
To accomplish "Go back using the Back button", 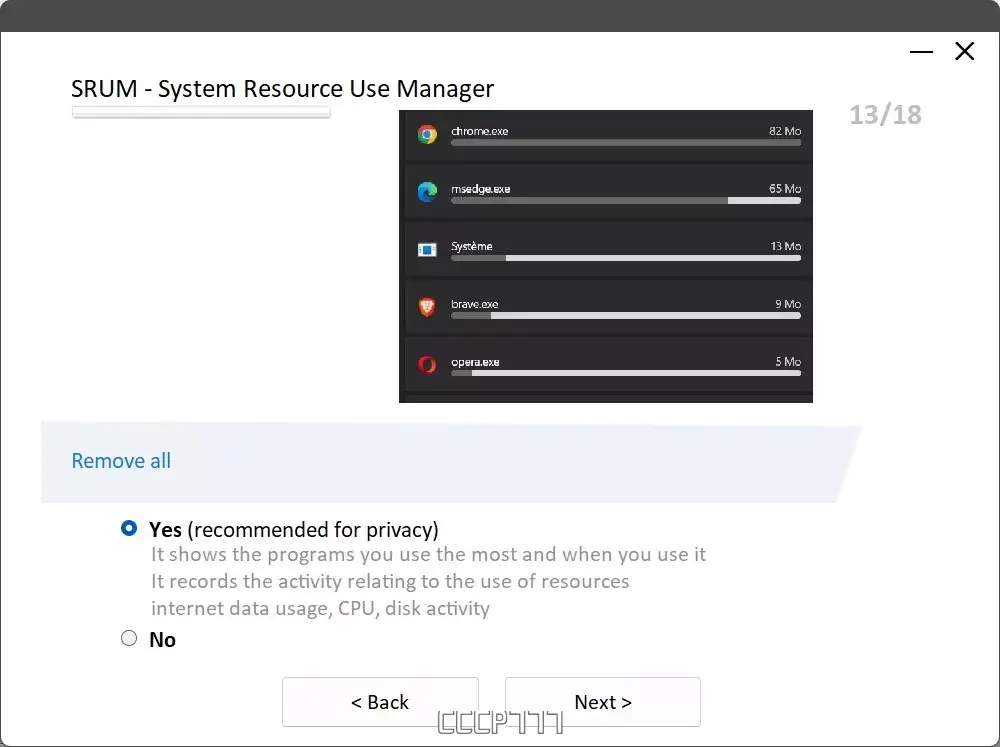I will coord(380,702).
